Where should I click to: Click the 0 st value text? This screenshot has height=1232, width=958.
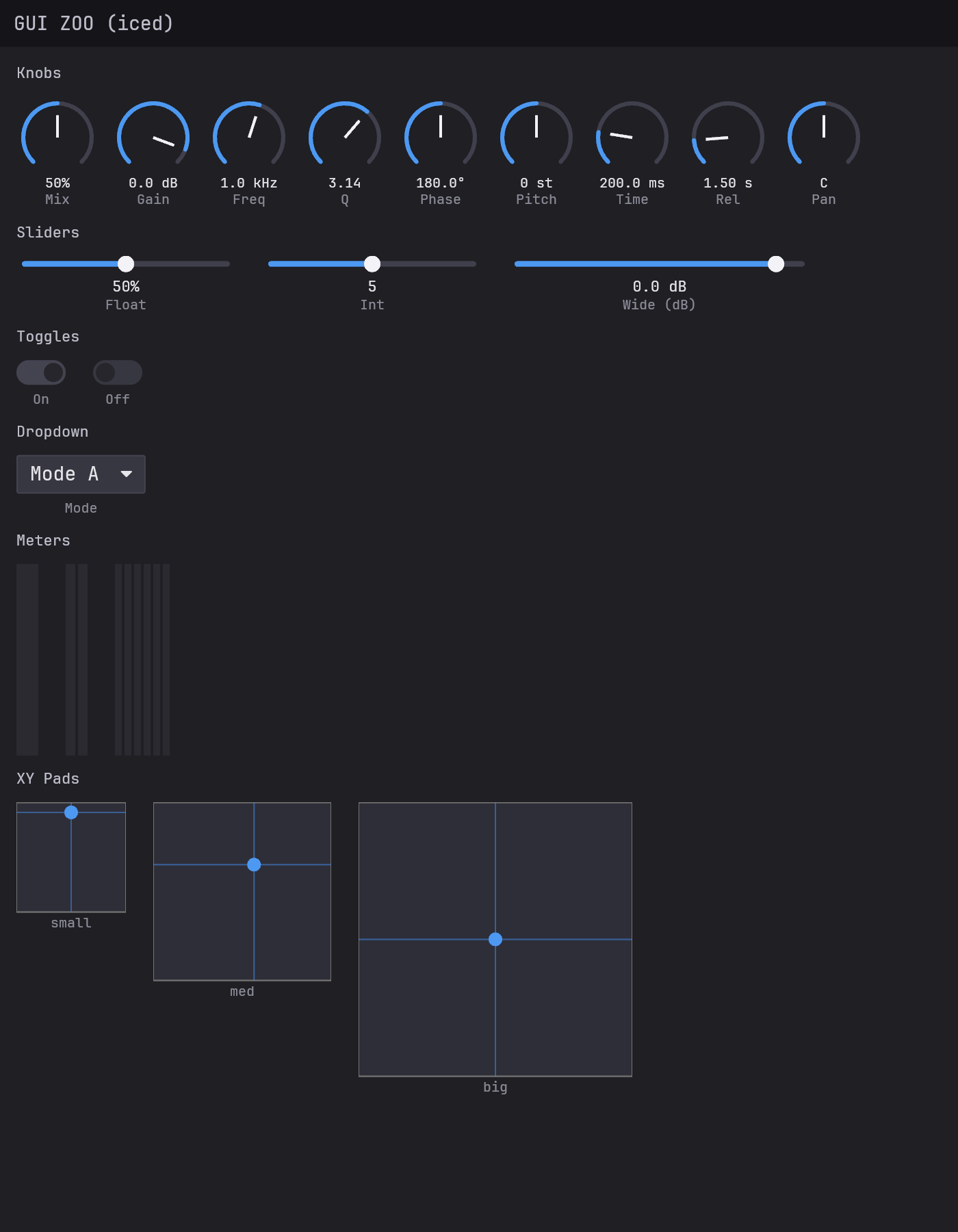[x=536, y=183]
